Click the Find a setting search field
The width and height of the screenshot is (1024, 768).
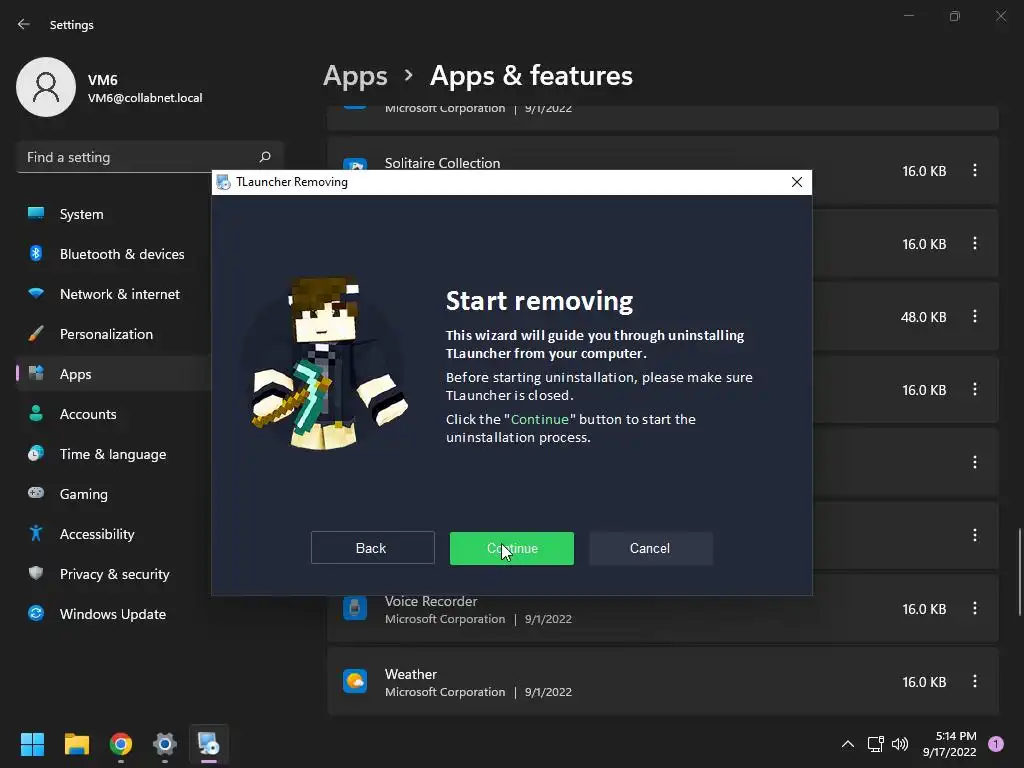coord(150,157)
